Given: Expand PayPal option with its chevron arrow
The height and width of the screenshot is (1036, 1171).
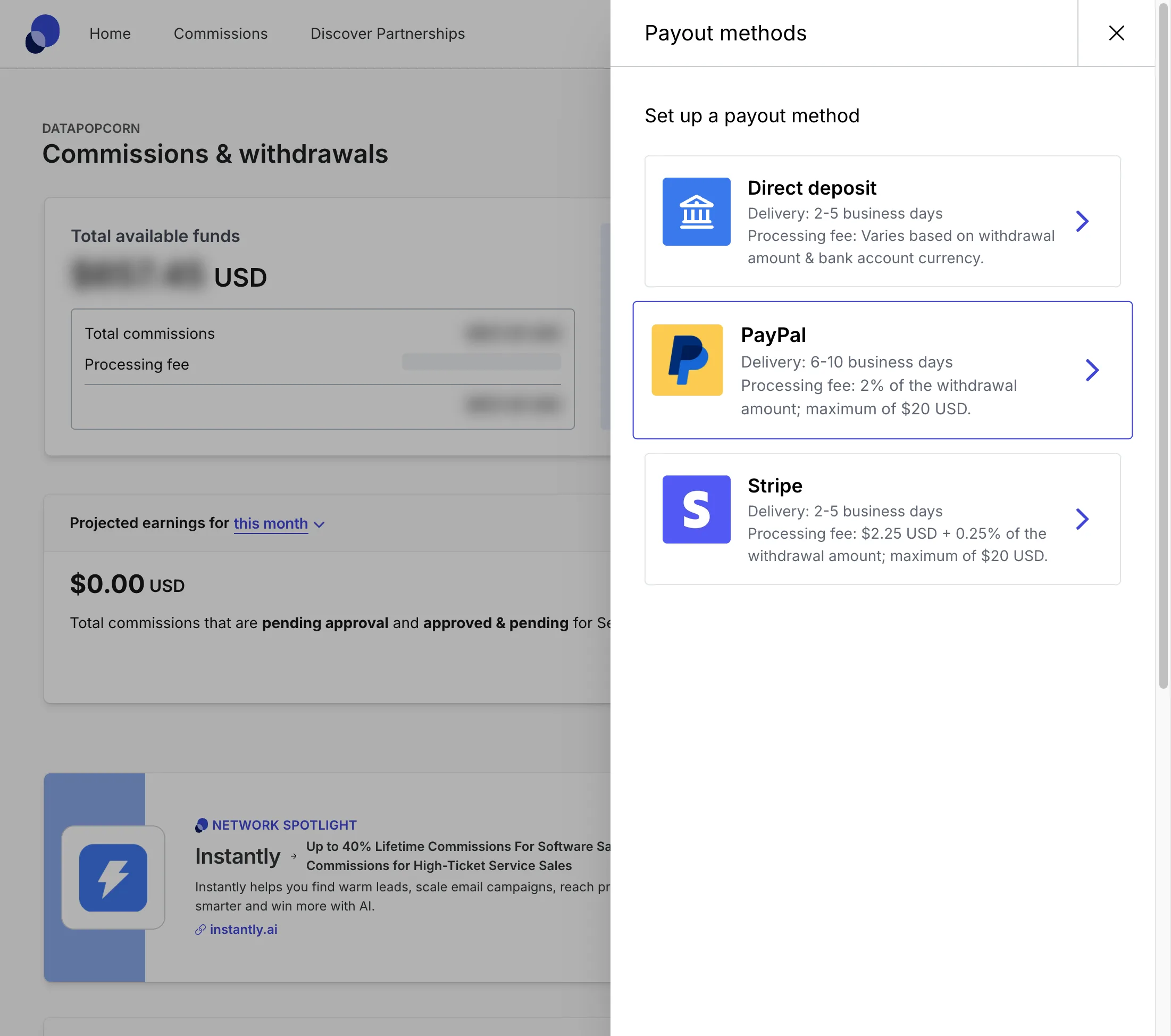Looking at the screenshot, I should coord(1092,370).
